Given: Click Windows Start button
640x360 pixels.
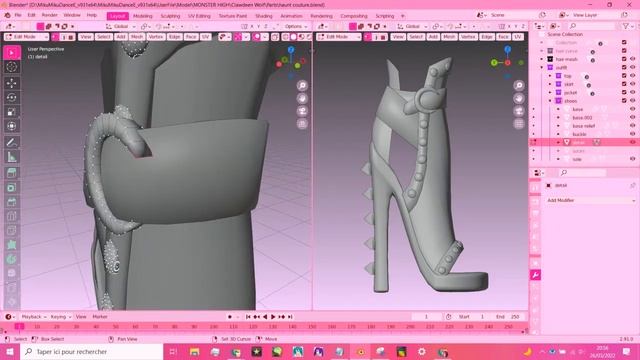Looking at the screenshot, I should pos(10,351).
